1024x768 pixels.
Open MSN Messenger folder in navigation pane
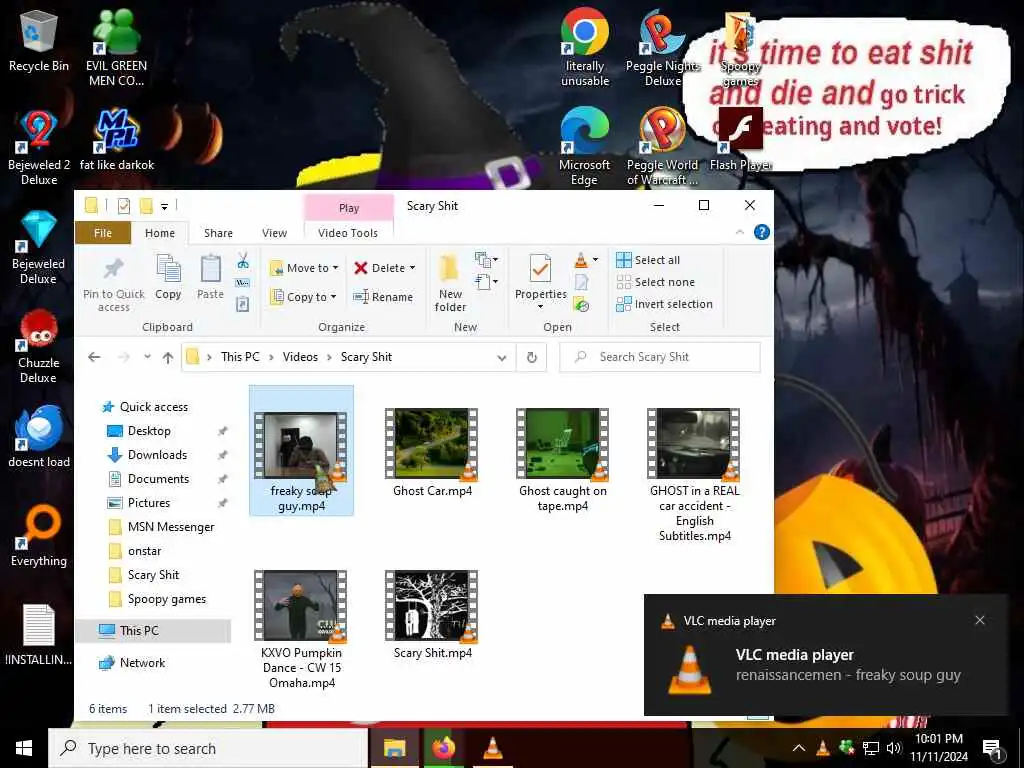[x=171, y=527]
